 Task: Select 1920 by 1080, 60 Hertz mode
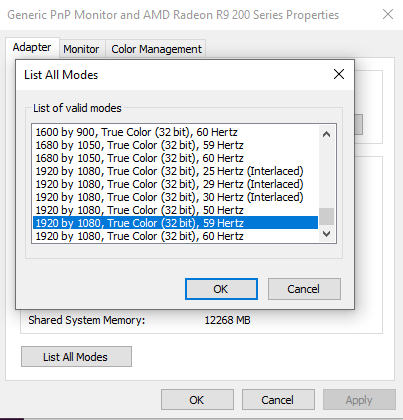tap(175, 236)
